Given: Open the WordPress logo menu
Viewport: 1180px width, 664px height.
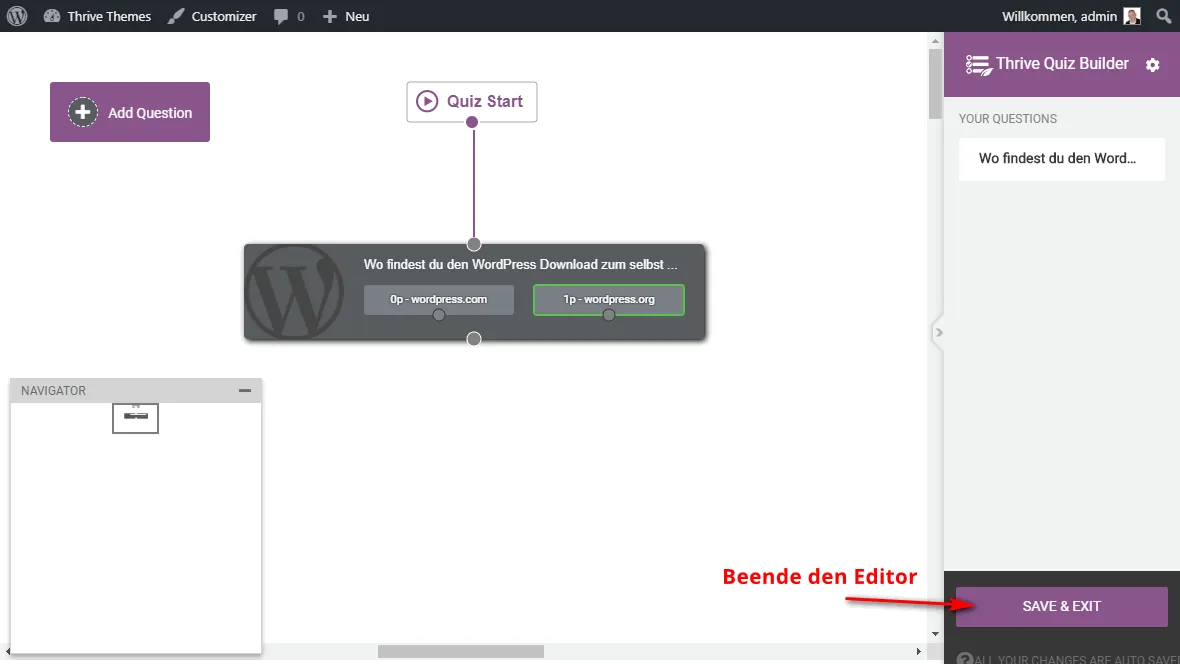Looking at the screenshot, I should pos(17,16).
